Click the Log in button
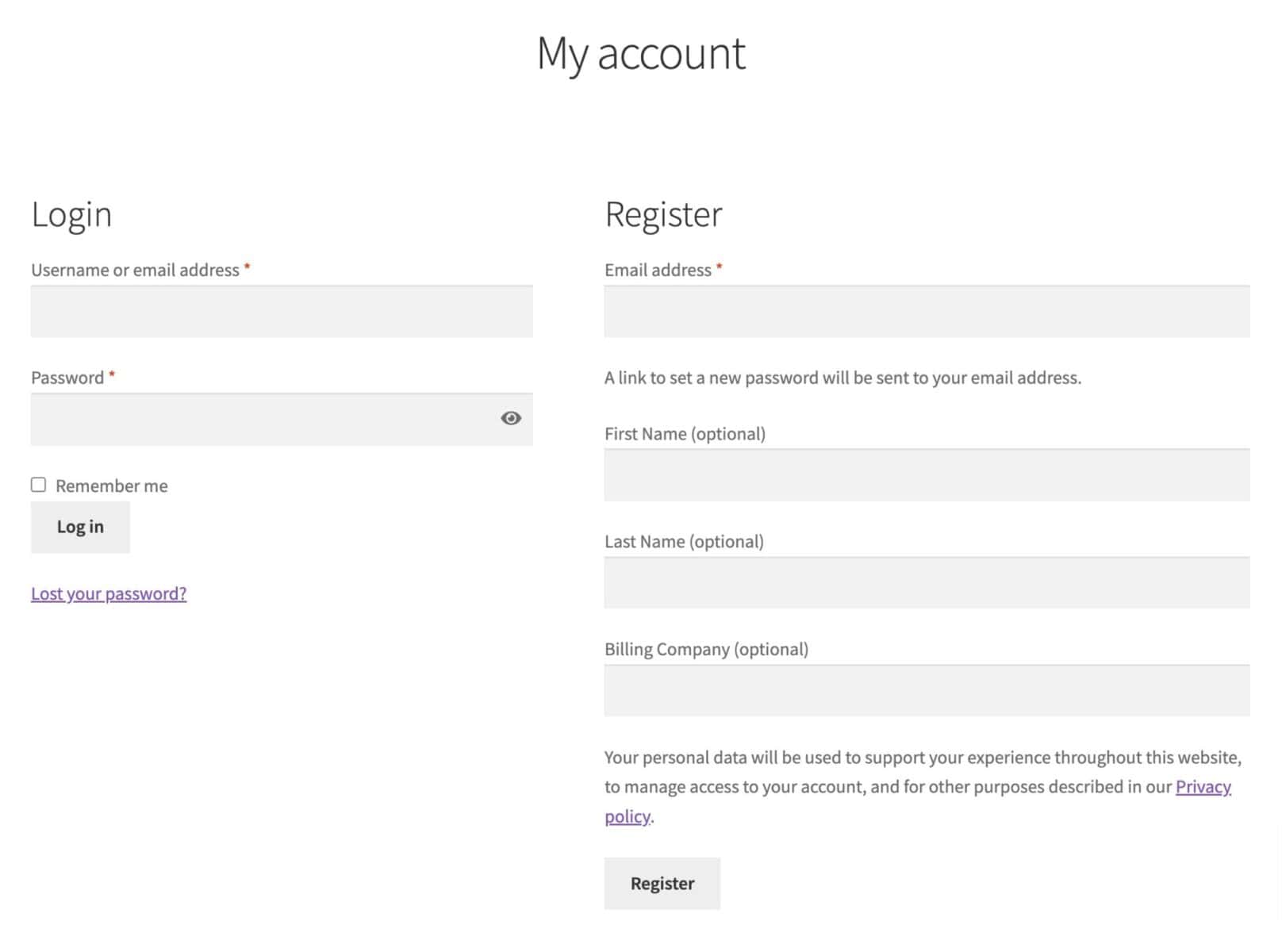This screenshot has height=952, width=1282. coord(80,527)
